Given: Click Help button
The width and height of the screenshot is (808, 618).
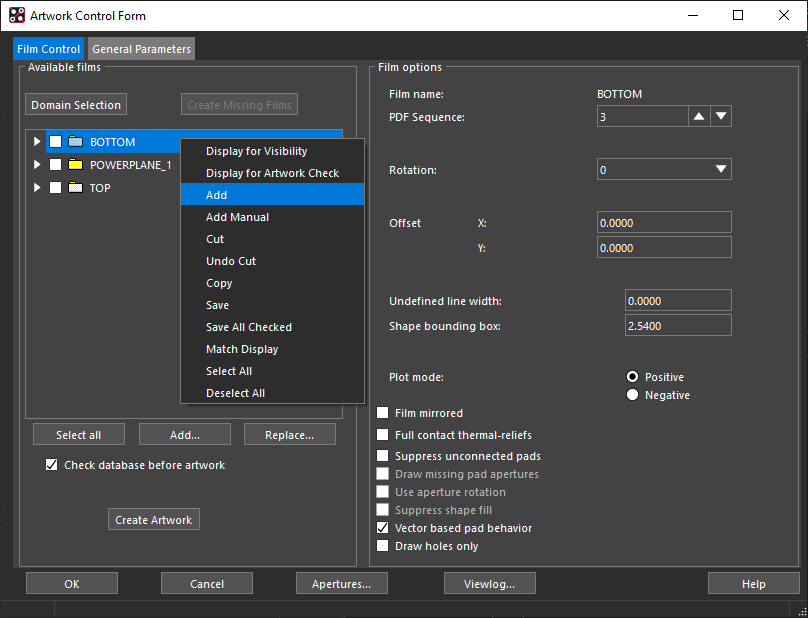Looking at the screenshot, I should point(753,583).
